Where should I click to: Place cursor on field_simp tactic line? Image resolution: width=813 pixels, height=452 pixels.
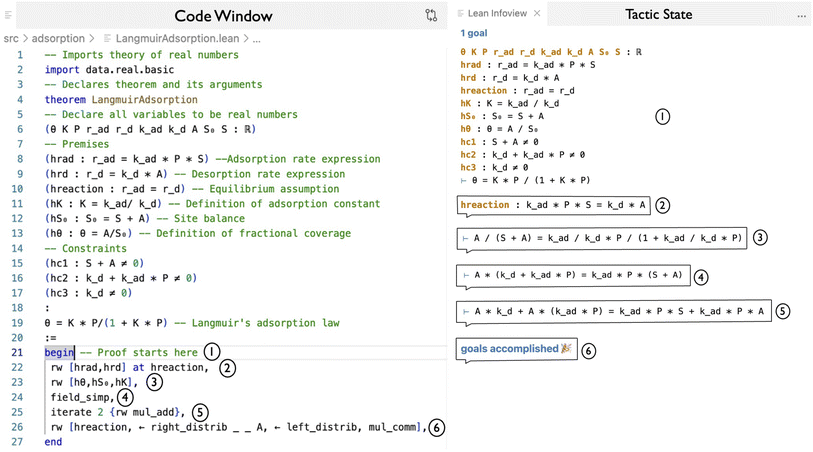82,398
